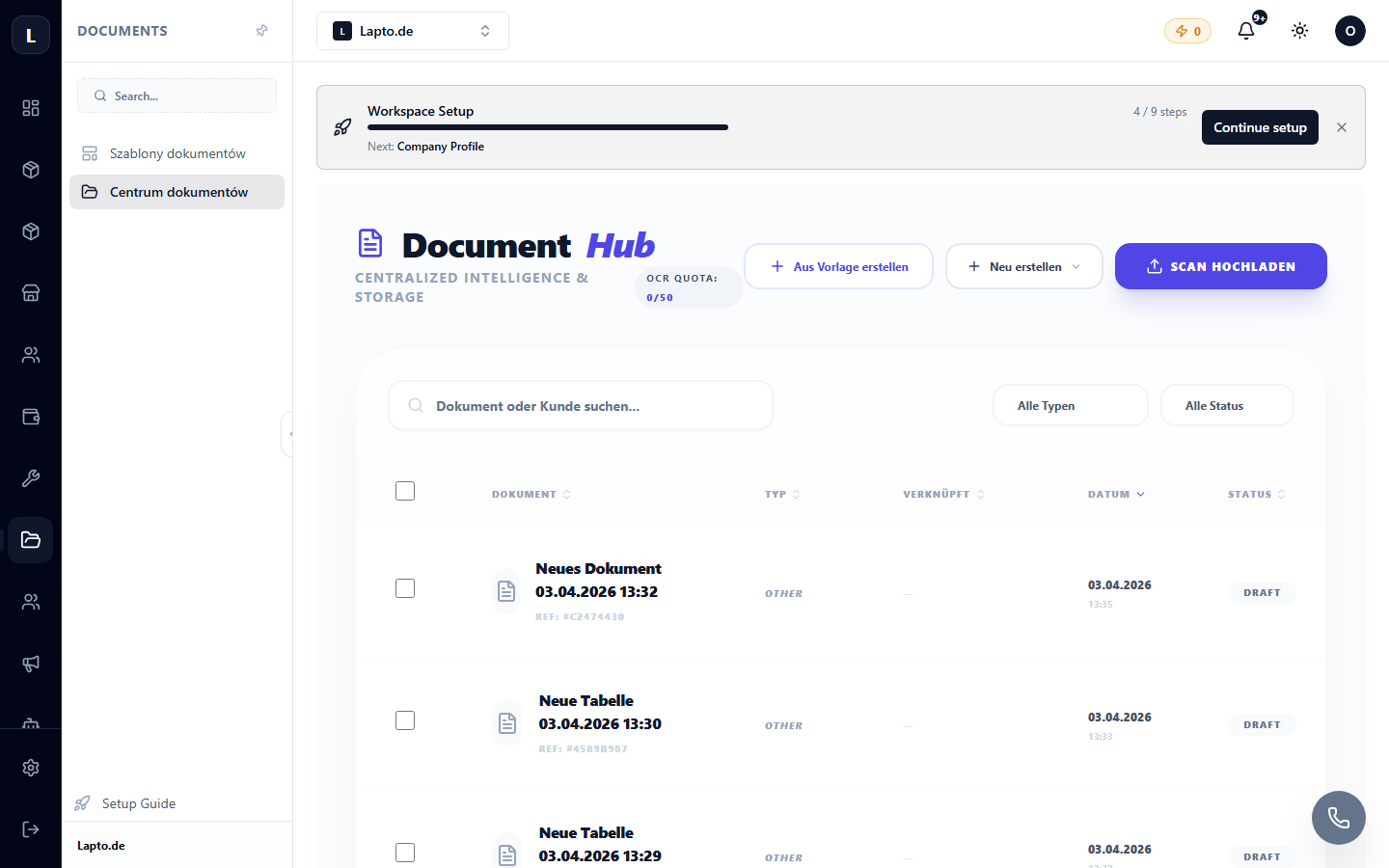Image resolution: width=1389 pixels, height=868 pixels.
Task: Collapse the sidebar with the edge handle arrow
Action: tap(287, 434)
